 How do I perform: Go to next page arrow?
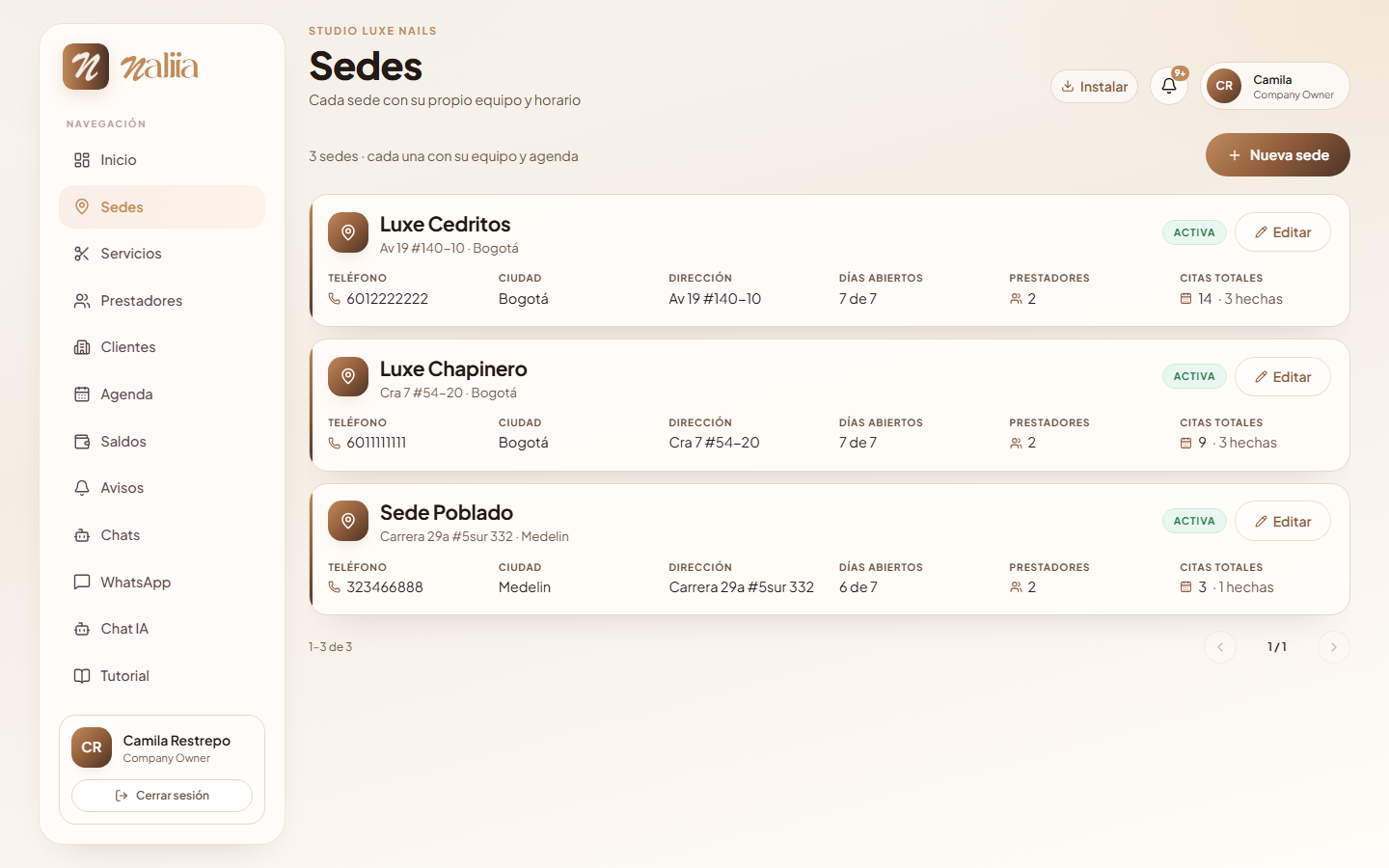coord(1333,647)
